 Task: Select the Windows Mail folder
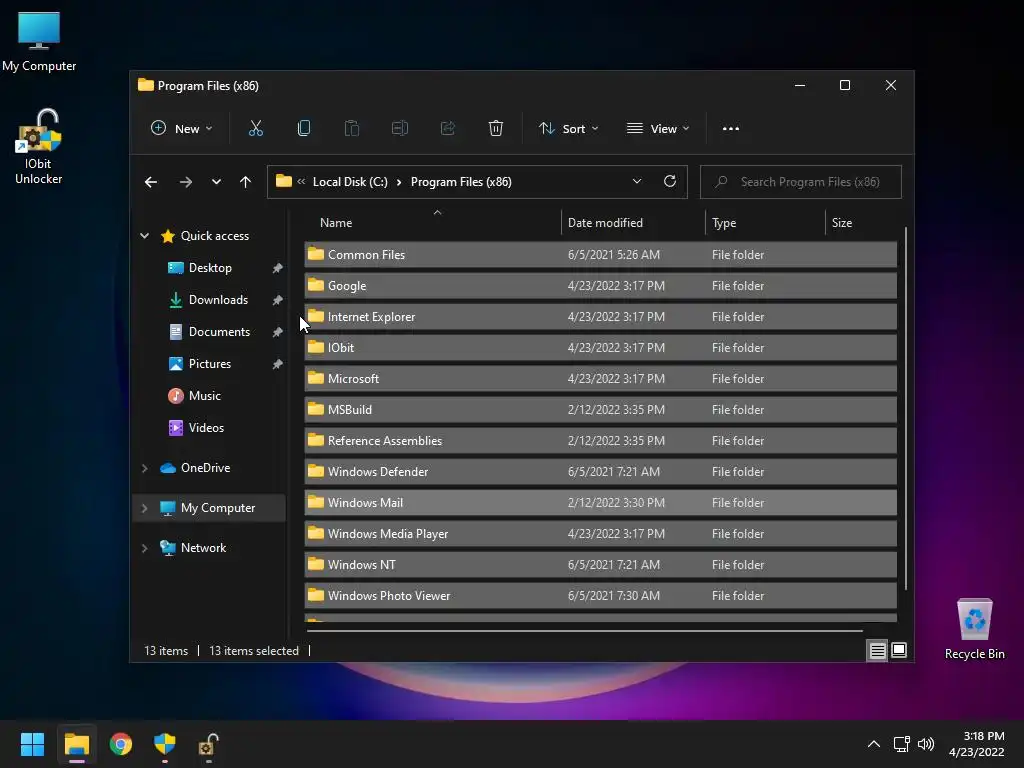(x=600, y=503)
